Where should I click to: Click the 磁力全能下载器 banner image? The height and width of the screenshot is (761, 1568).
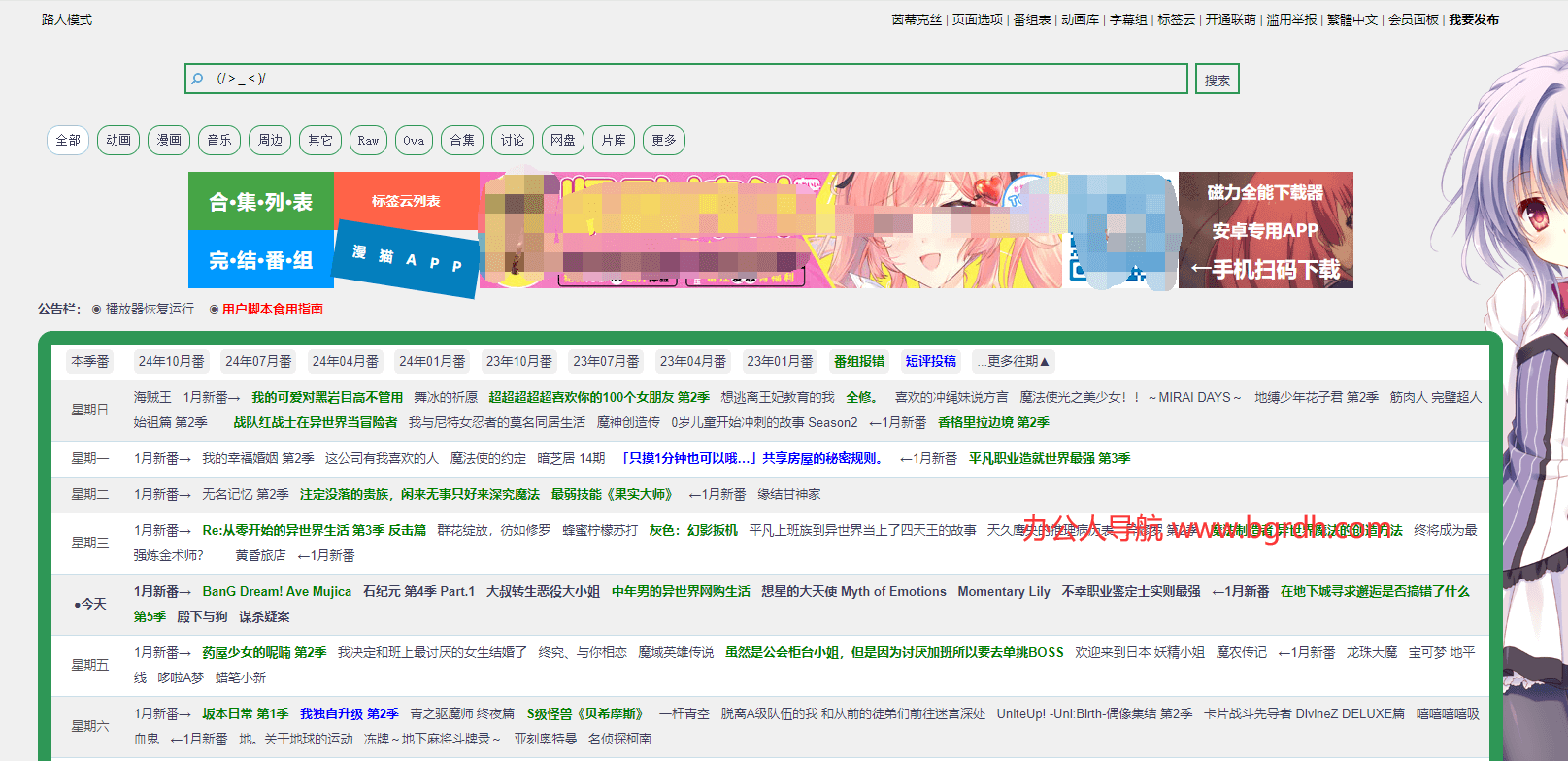click(1265, 231)
